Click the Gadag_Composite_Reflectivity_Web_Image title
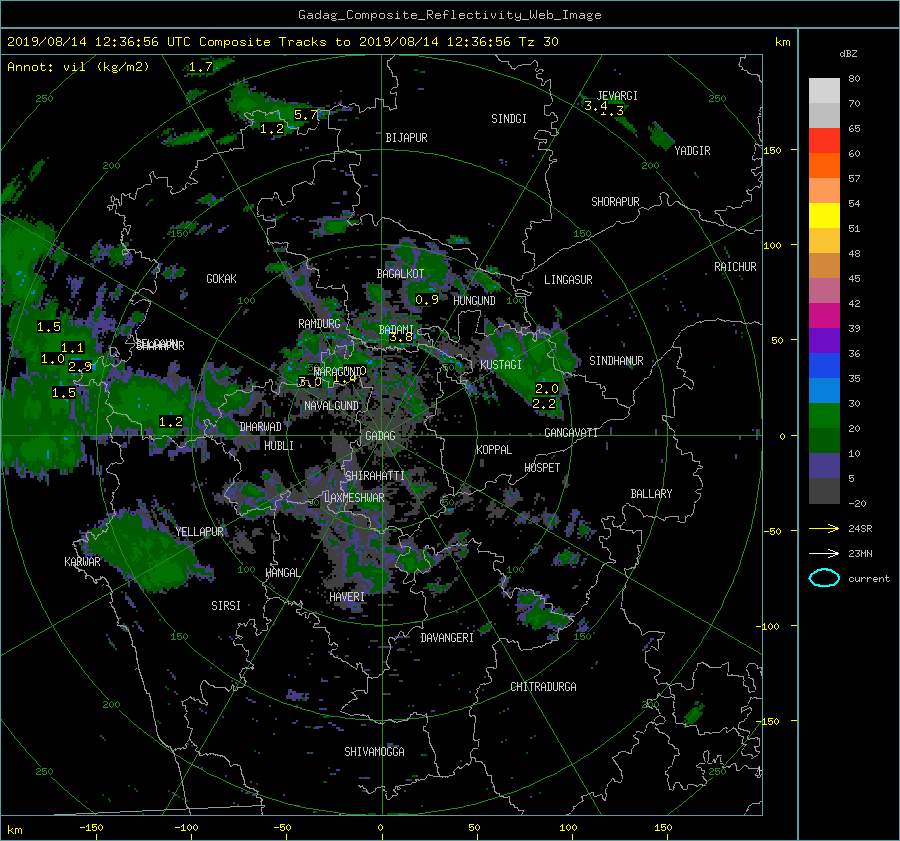Screen dimensions: 900x841 pyautogui.click(x=449, y=15)
